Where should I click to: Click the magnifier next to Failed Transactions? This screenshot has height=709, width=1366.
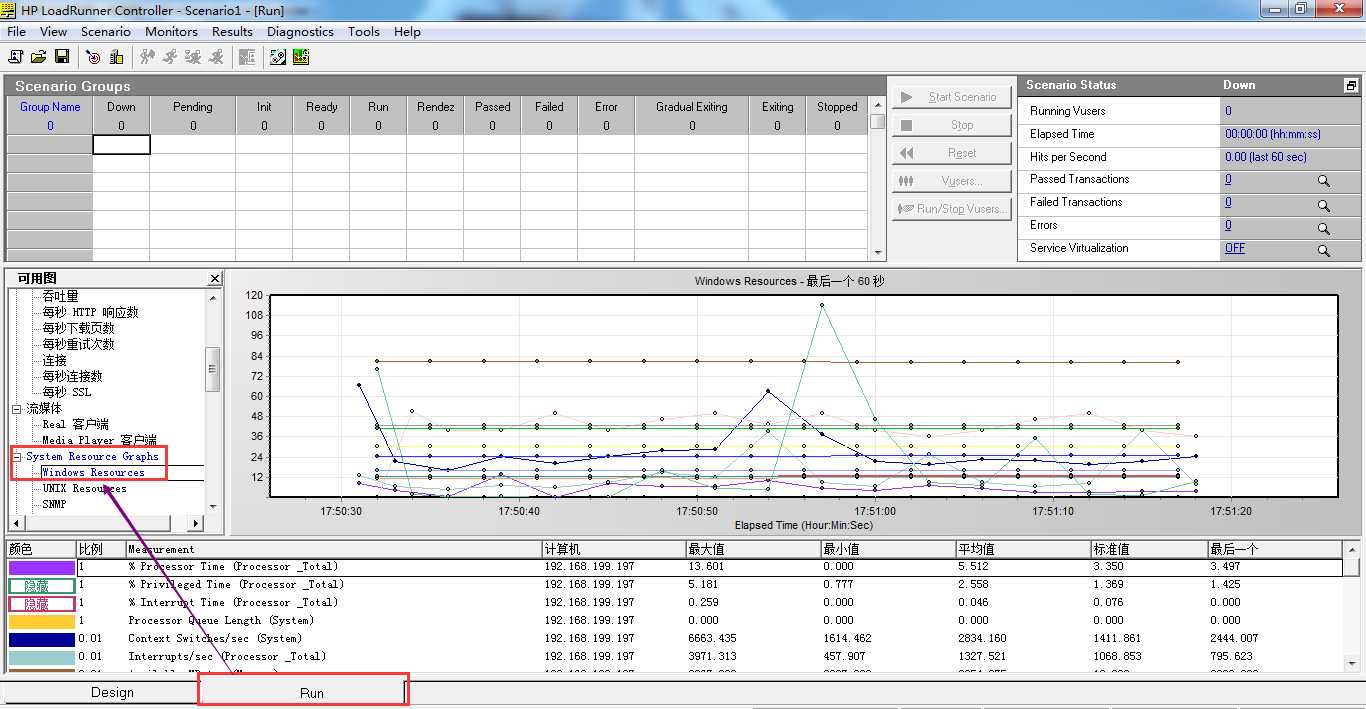pyautogui.click(x=1323, y=205)
